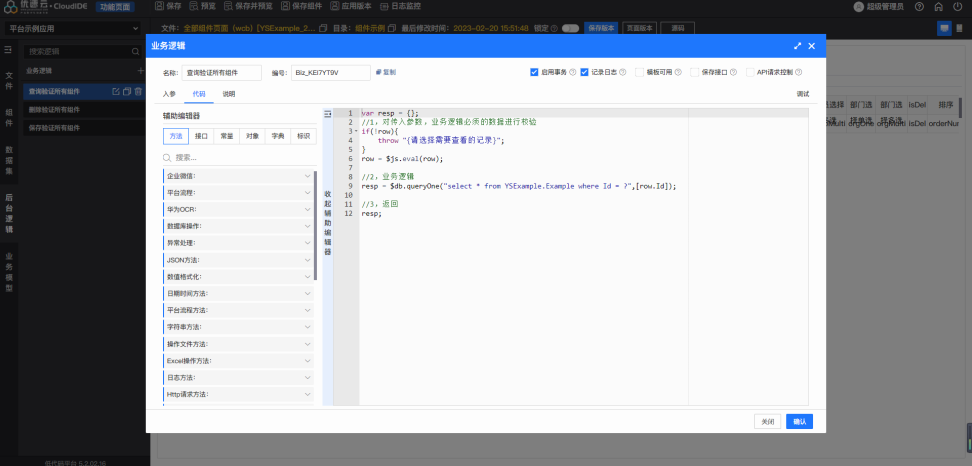The width and height of the screenshot is (972, 466).
Task: Click 关闭 close button in dialog footer
Action: click(767, 421)
